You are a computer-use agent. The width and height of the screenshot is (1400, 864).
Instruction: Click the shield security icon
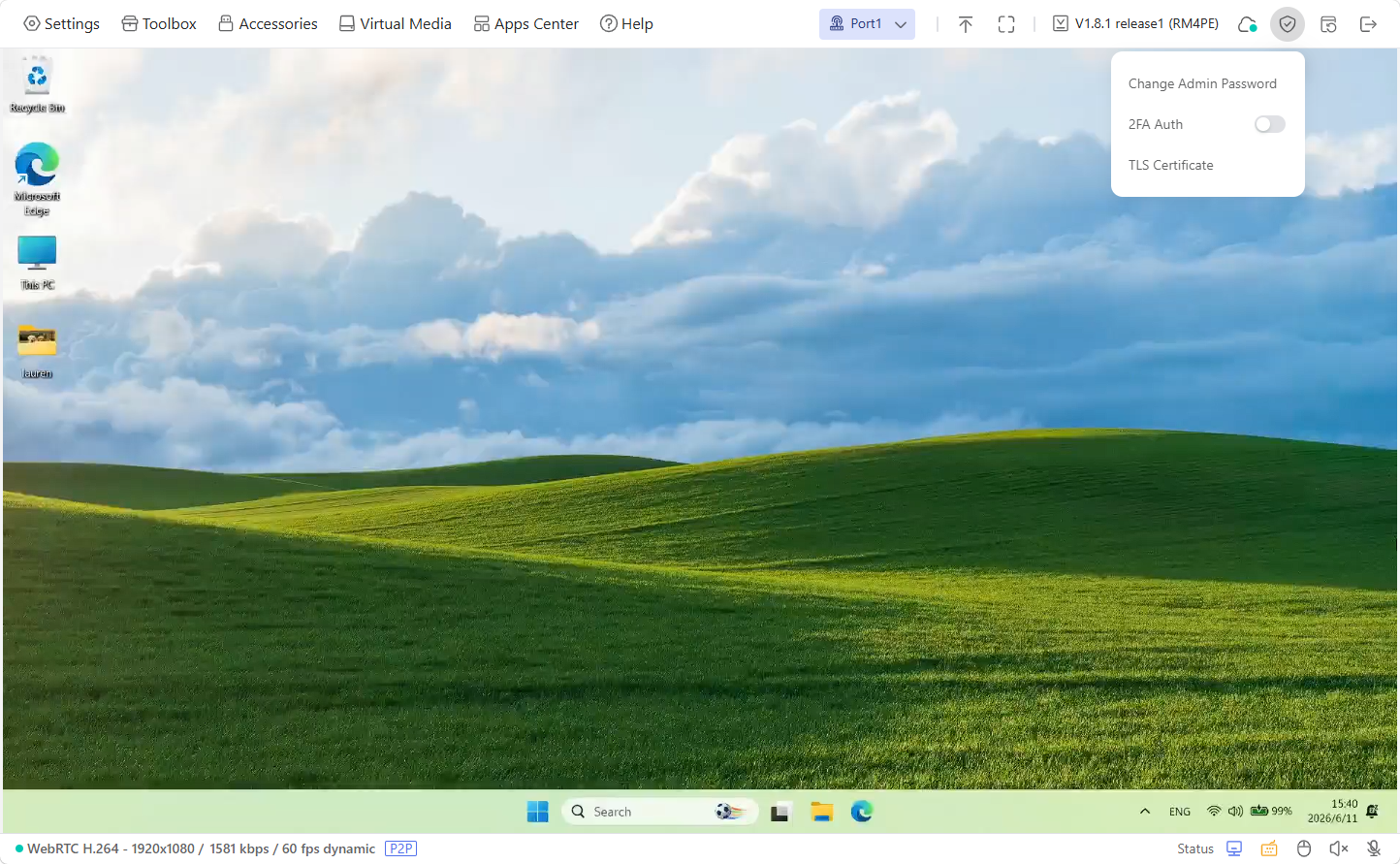click(1288, 24)
